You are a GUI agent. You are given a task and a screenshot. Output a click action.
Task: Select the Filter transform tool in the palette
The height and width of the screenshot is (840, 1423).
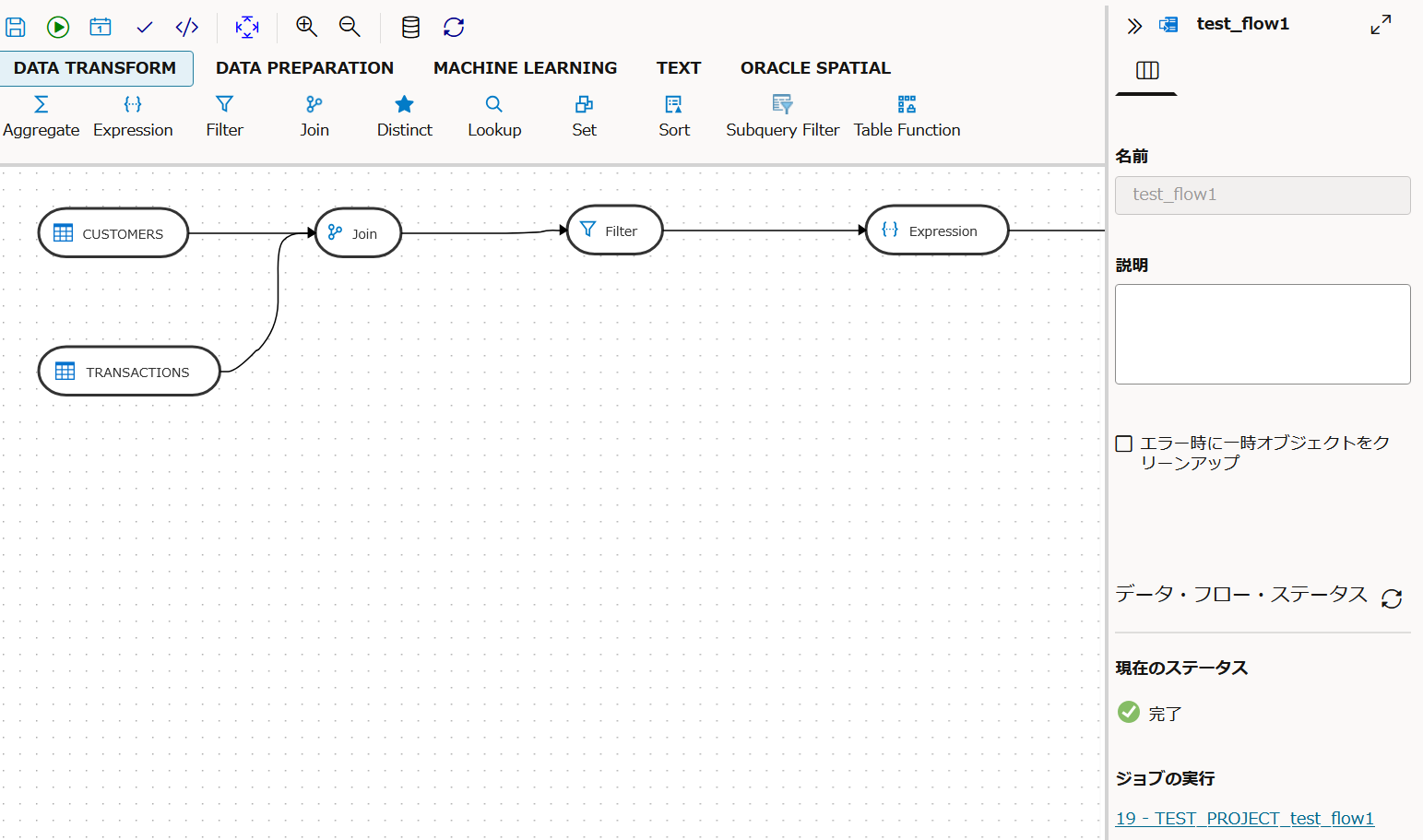click(x=224, y=117)
